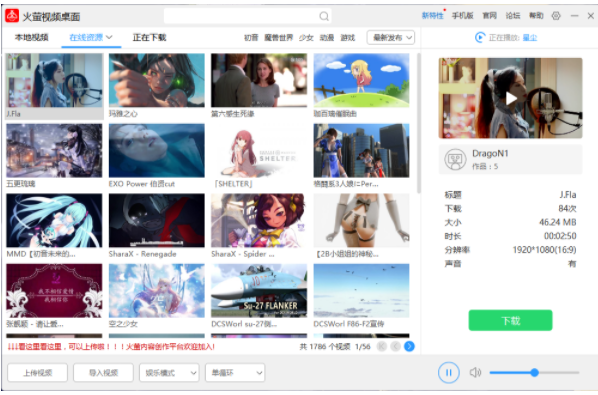Screen dimensions: 598x395
Task: Select the online resources tab
Action: point(86,37)
